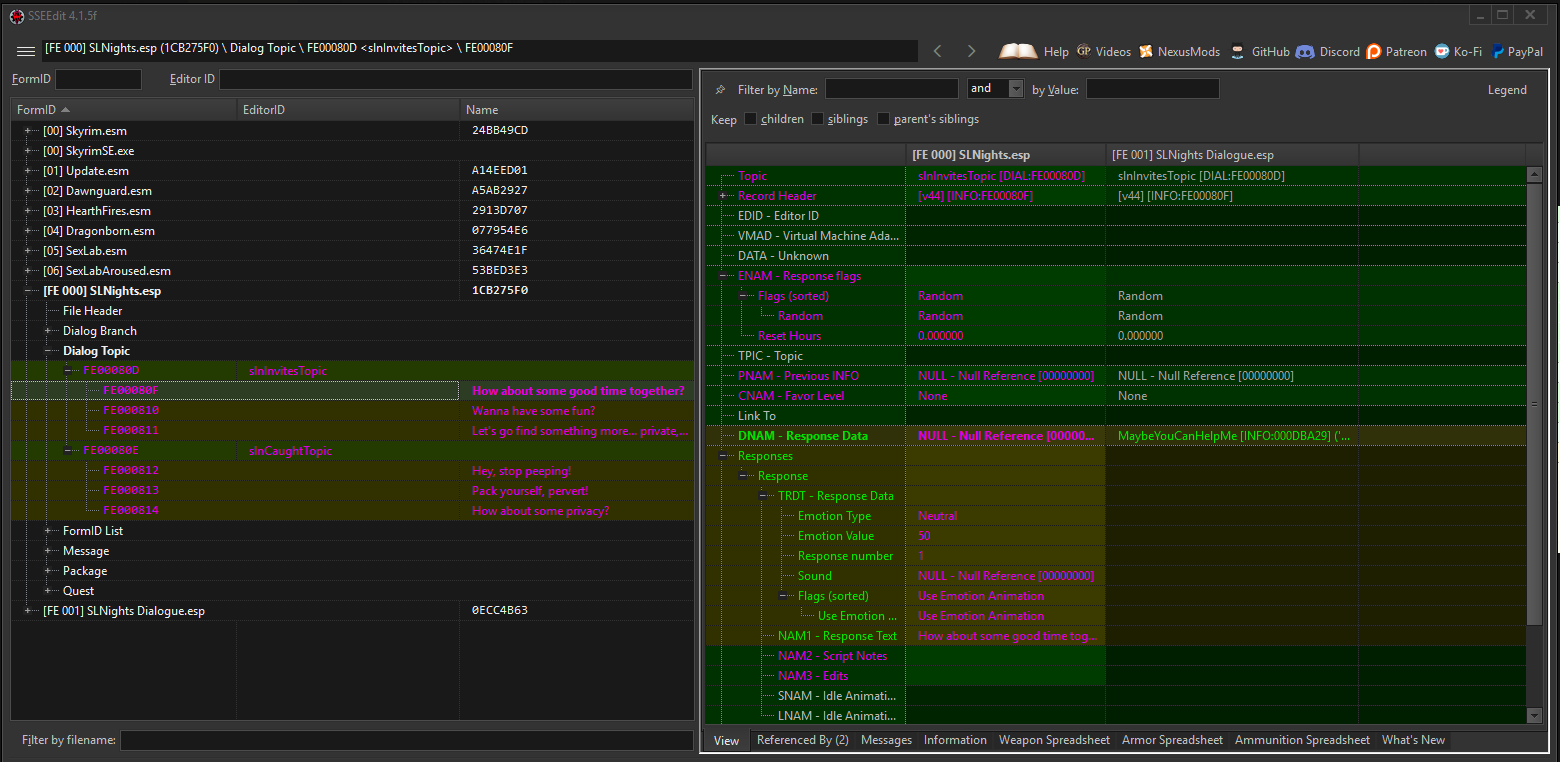Screen dimensions: 1560x762
Task: Open the Patreon page
Action: click(x=1396, y=51)
